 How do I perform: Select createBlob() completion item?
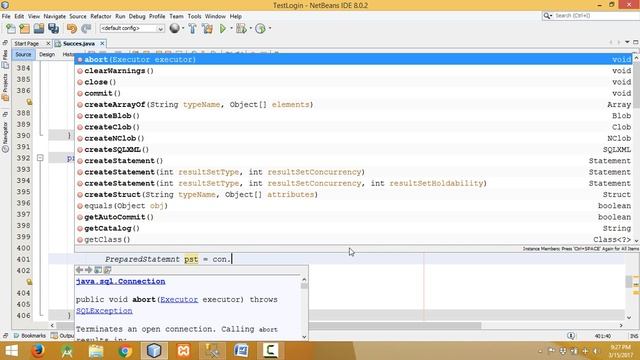click(x=353, y=116)
